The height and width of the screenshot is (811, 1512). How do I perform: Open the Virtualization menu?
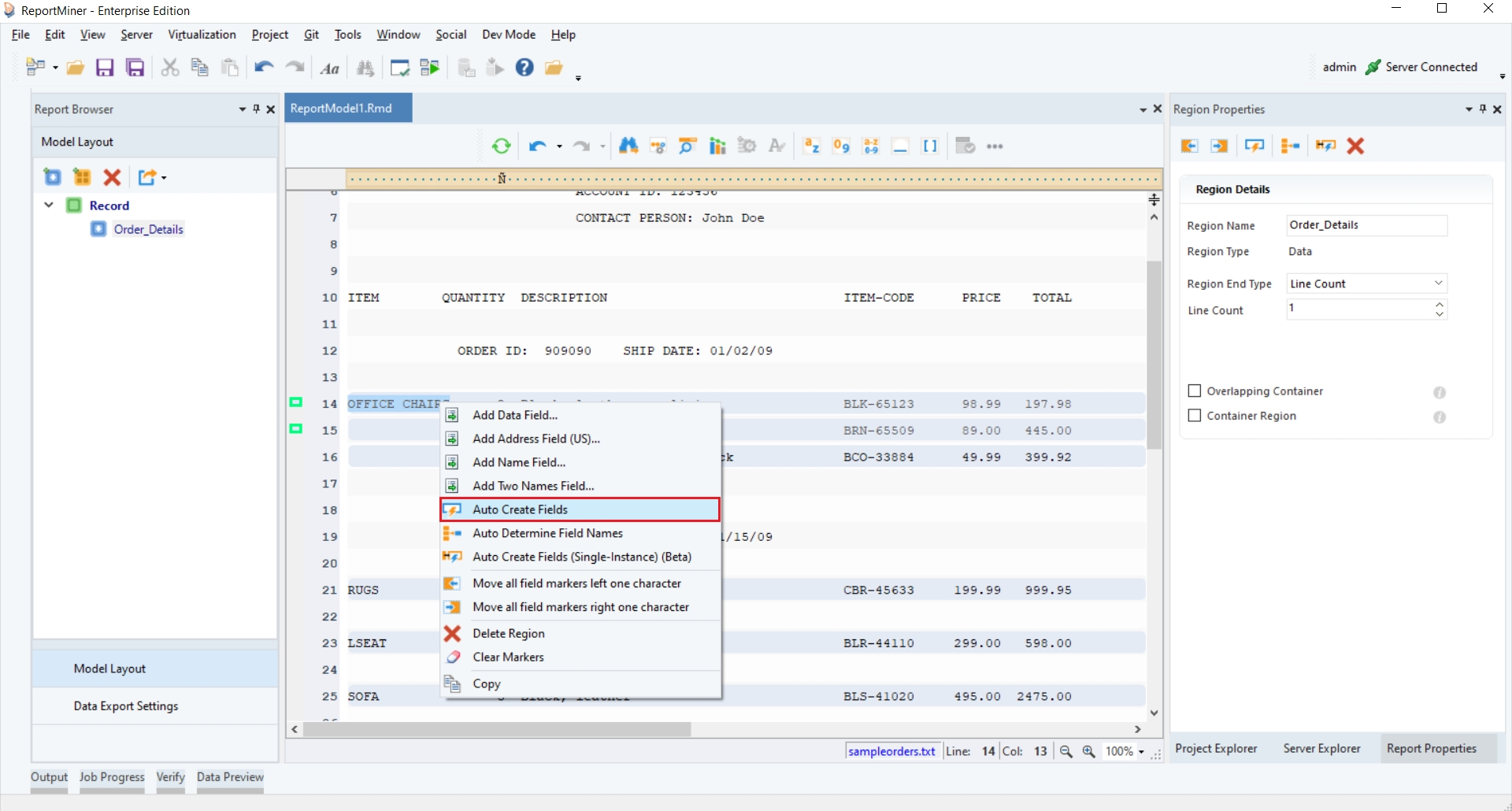202,35
